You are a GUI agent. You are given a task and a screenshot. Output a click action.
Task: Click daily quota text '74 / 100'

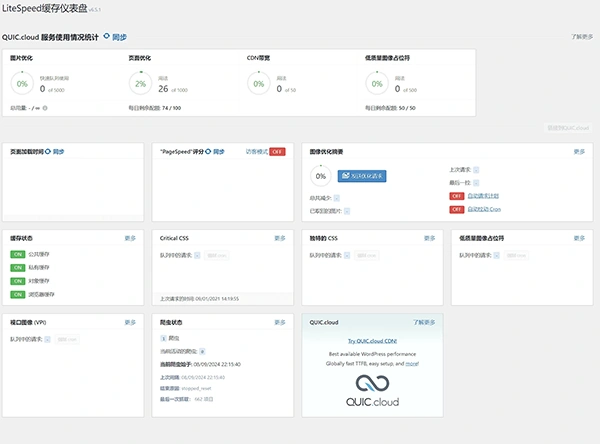coord(171,108)
